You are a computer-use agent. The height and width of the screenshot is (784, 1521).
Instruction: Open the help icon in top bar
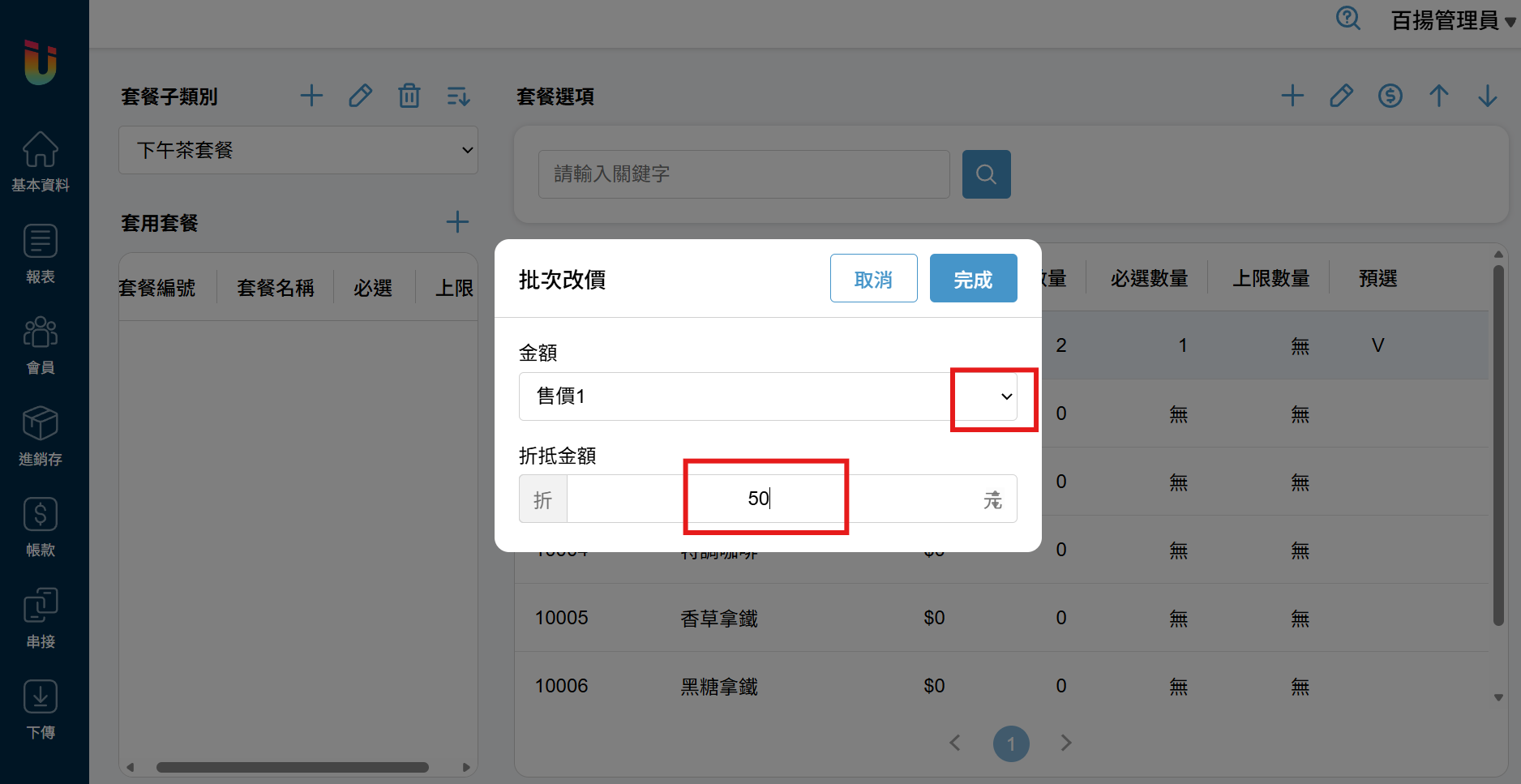[x=1347, y=19]
